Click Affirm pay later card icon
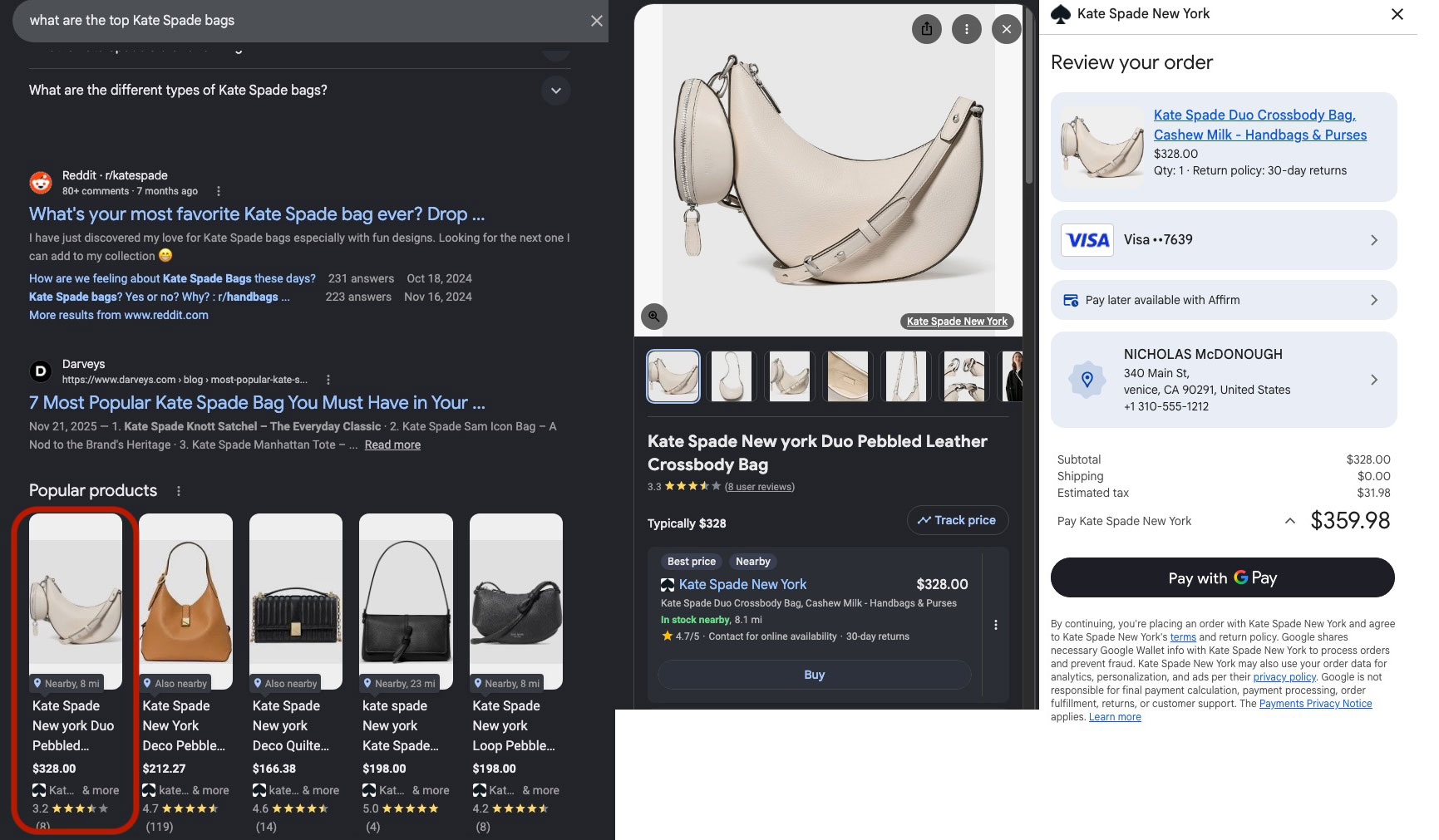 (1071, 301)
